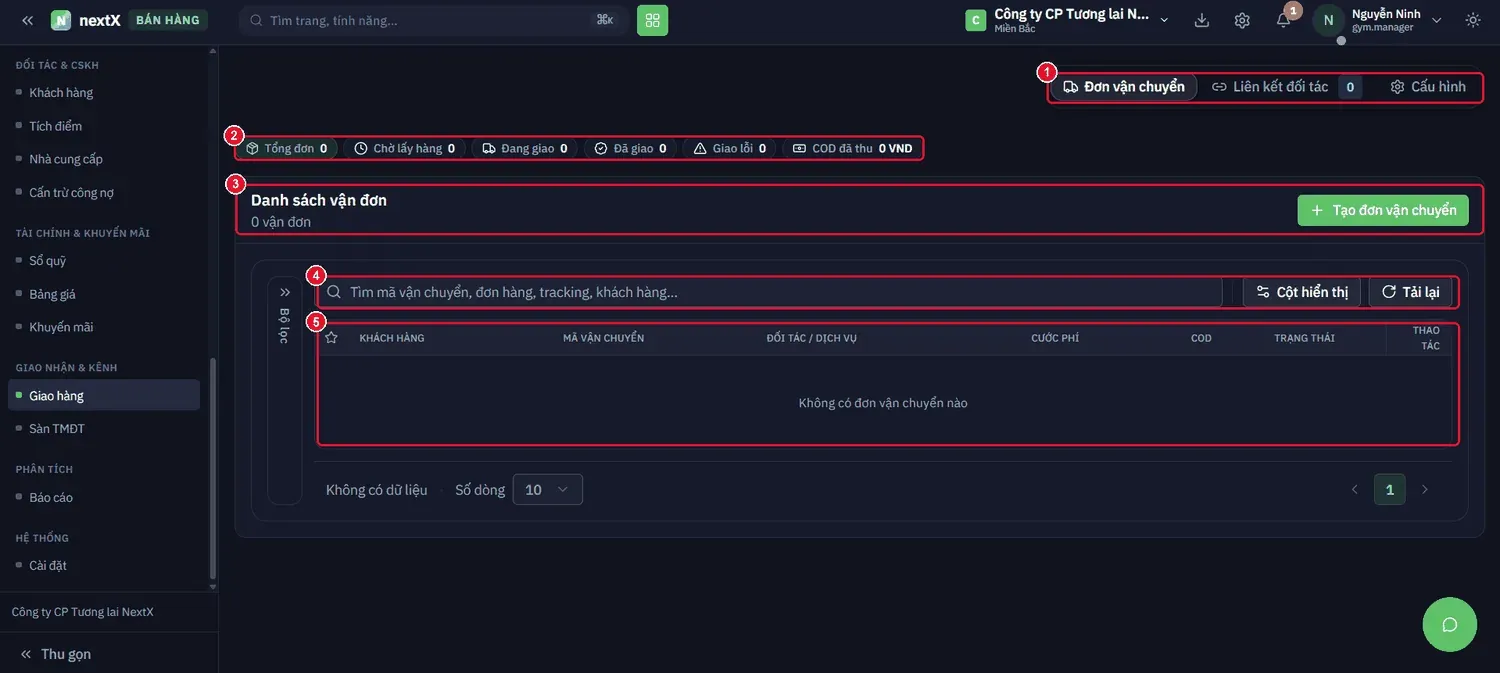
Task: Open the header settings gear icon
Action: coord(1242,20)
